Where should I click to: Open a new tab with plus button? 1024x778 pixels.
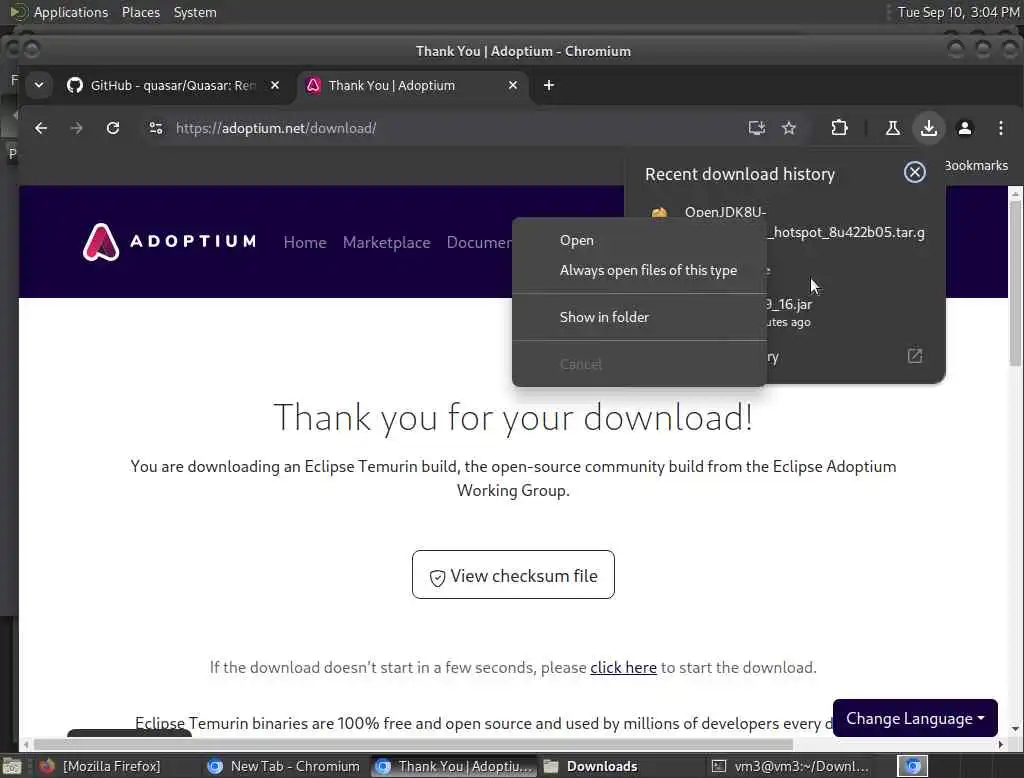[x=549, y=85]
